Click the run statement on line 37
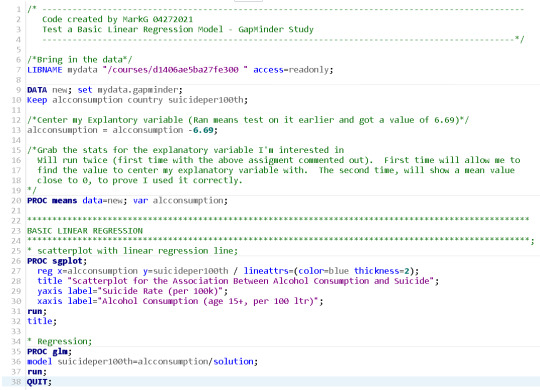 click(x=37, y=372)
